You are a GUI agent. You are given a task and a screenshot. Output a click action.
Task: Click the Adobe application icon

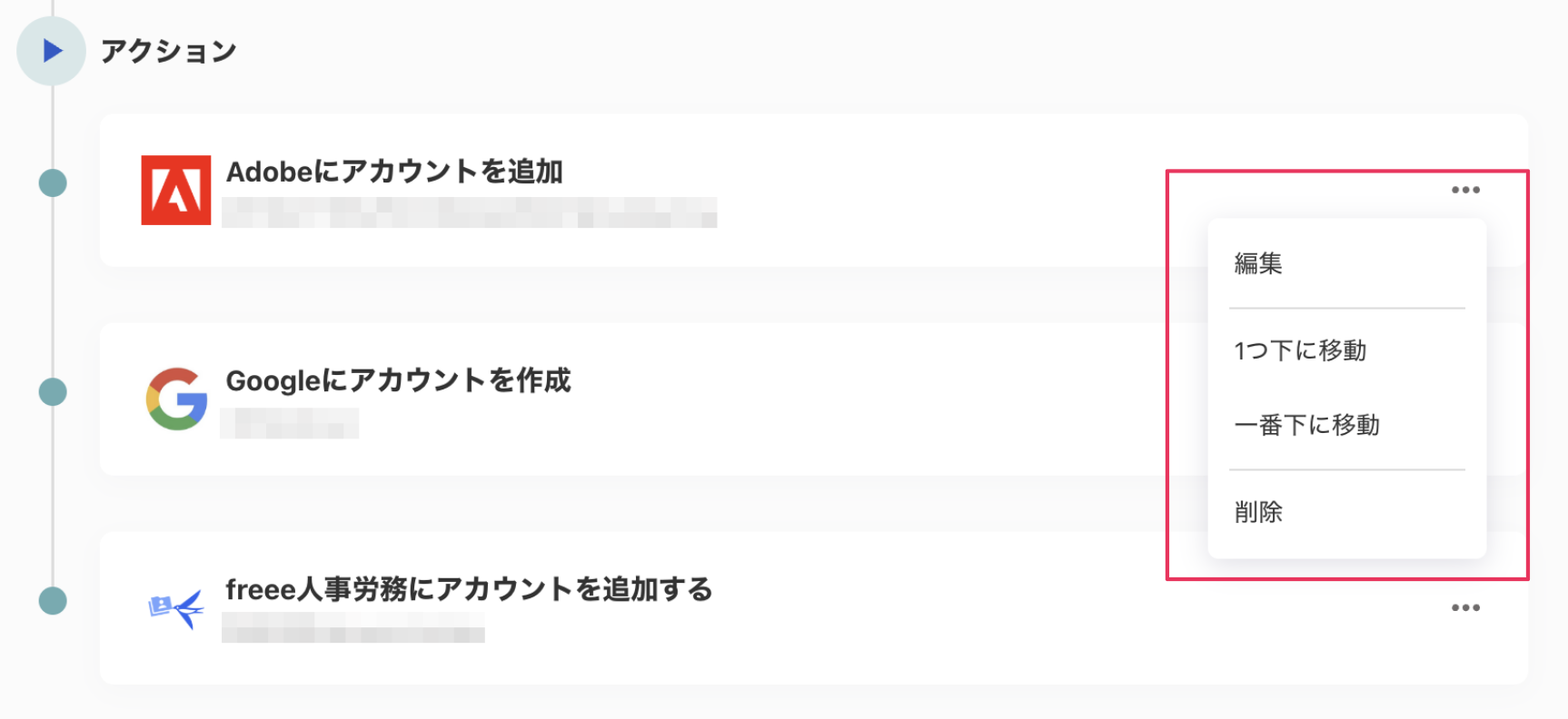coord(175,188)
